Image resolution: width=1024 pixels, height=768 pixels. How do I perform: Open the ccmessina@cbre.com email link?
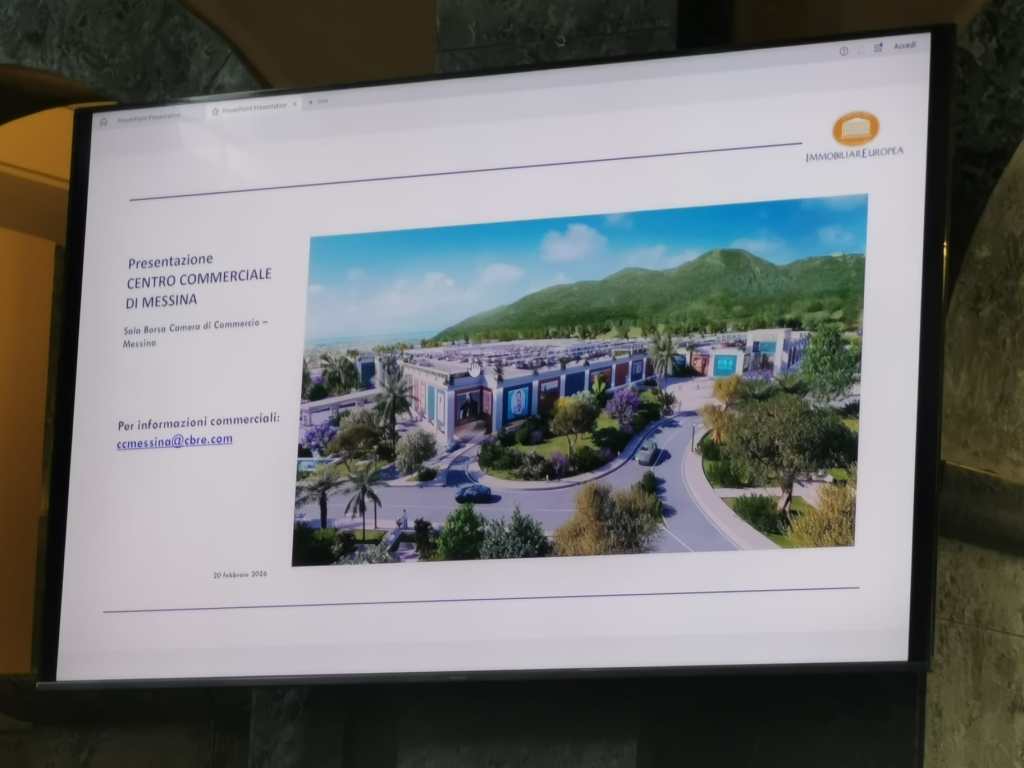tap(175, 441)
